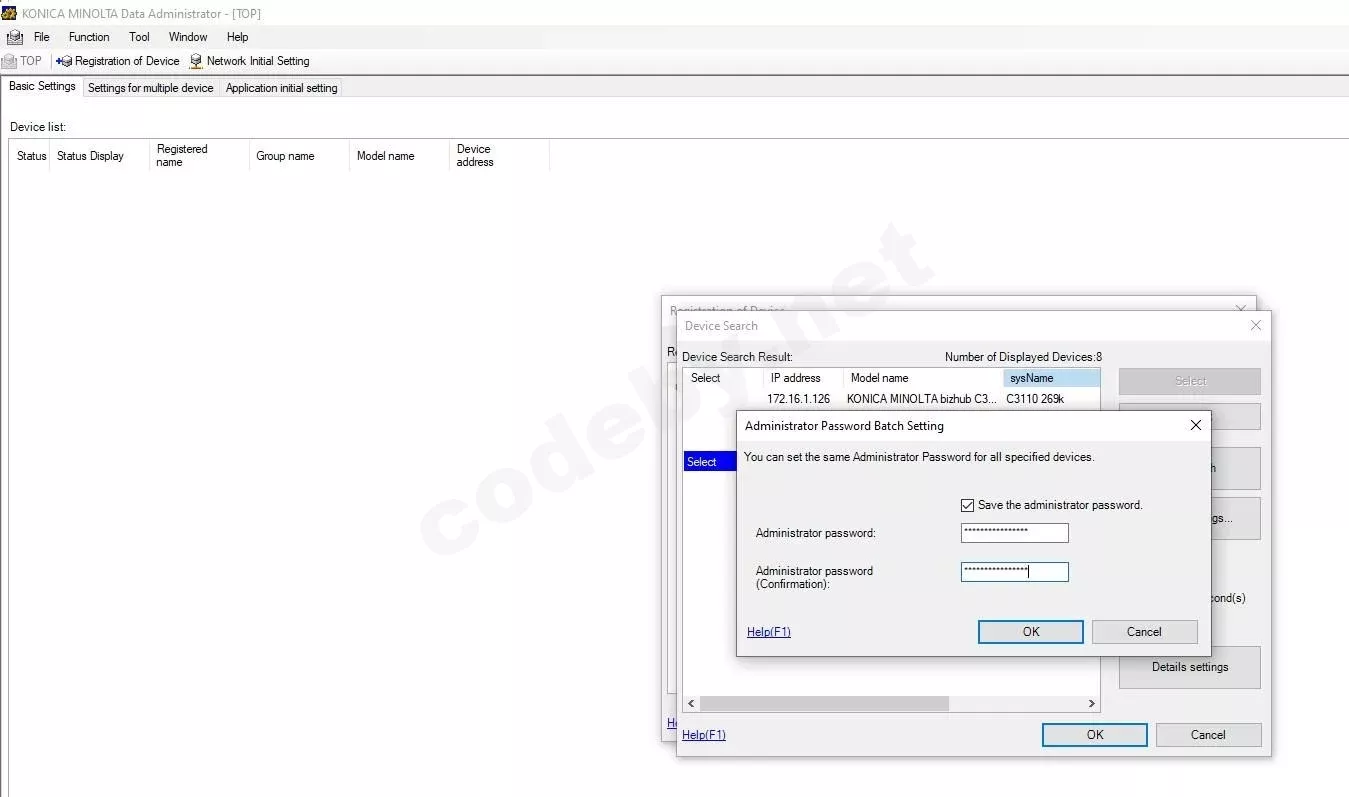Focus the Administrator password field
Viewport: 1349px width, 797px height.
[1014, 533]
